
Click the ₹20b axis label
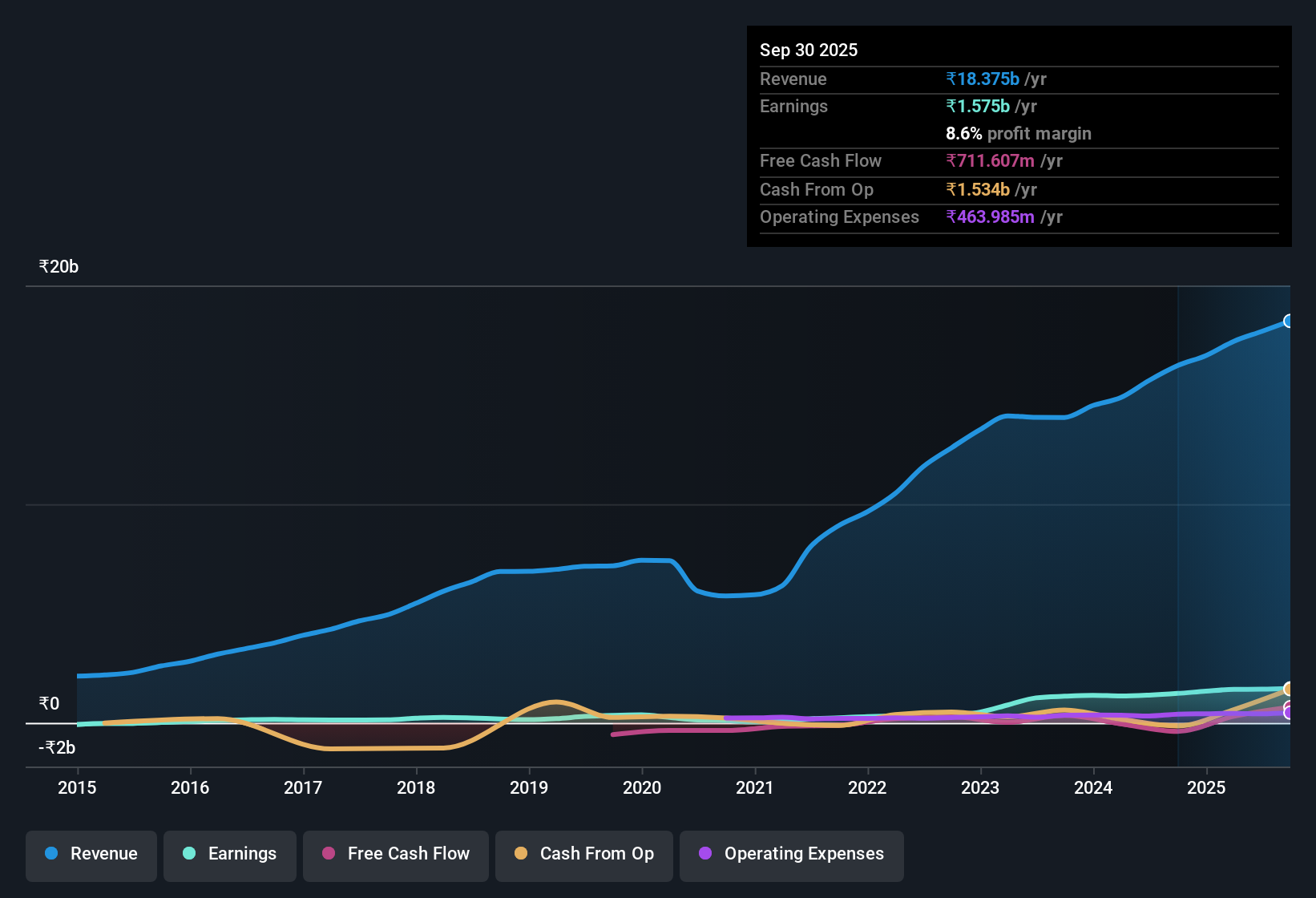58,266
